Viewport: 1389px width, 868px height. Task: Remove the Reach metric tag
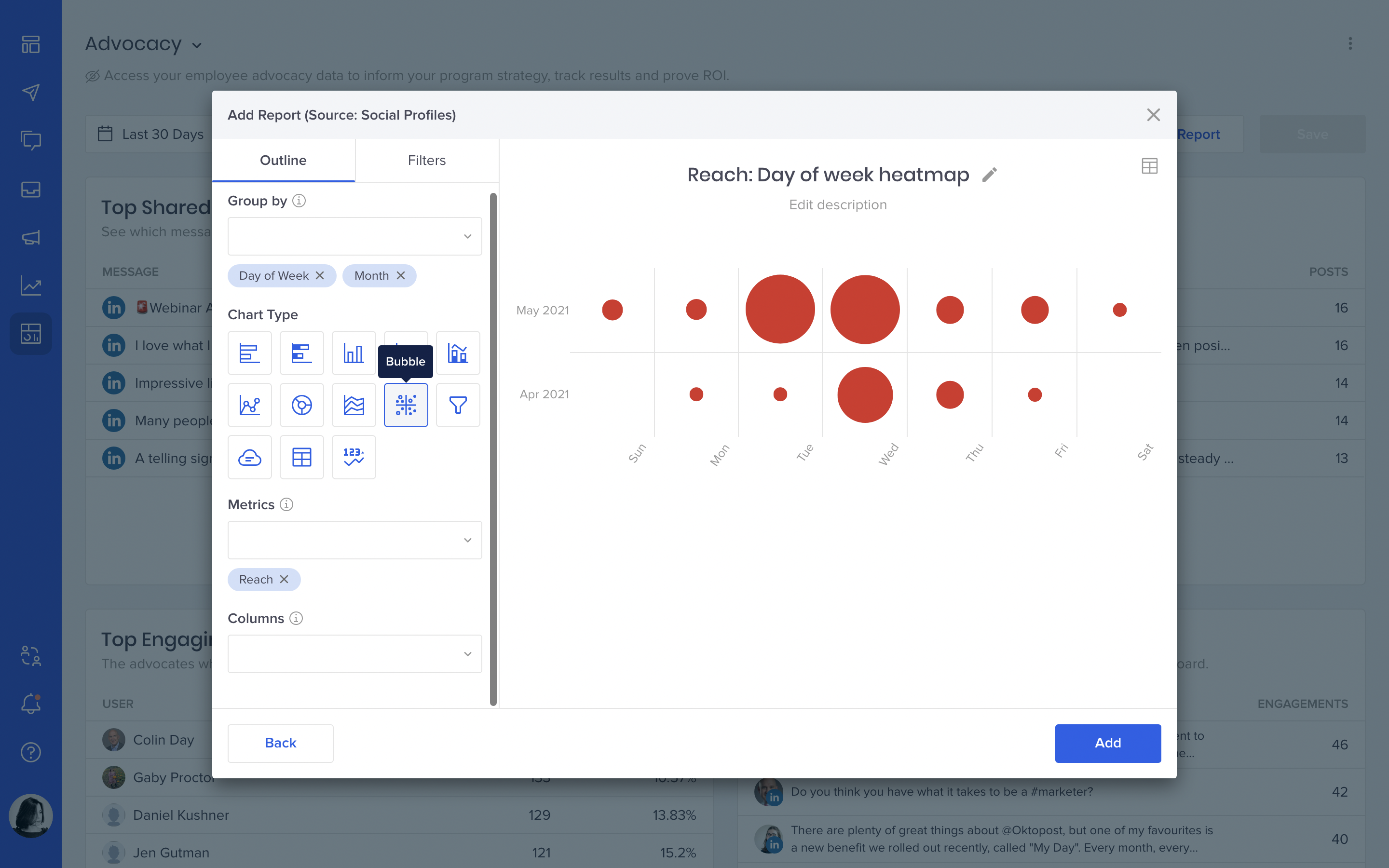[284, 579]
